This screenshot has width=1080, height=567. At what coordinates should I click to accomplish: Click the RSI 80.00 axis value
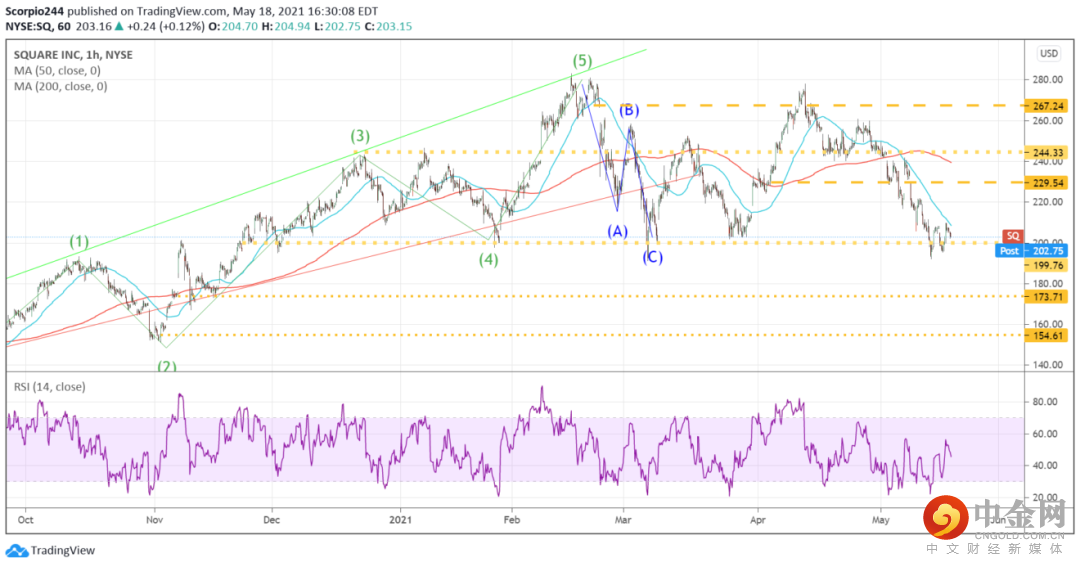click(1046, 402)
